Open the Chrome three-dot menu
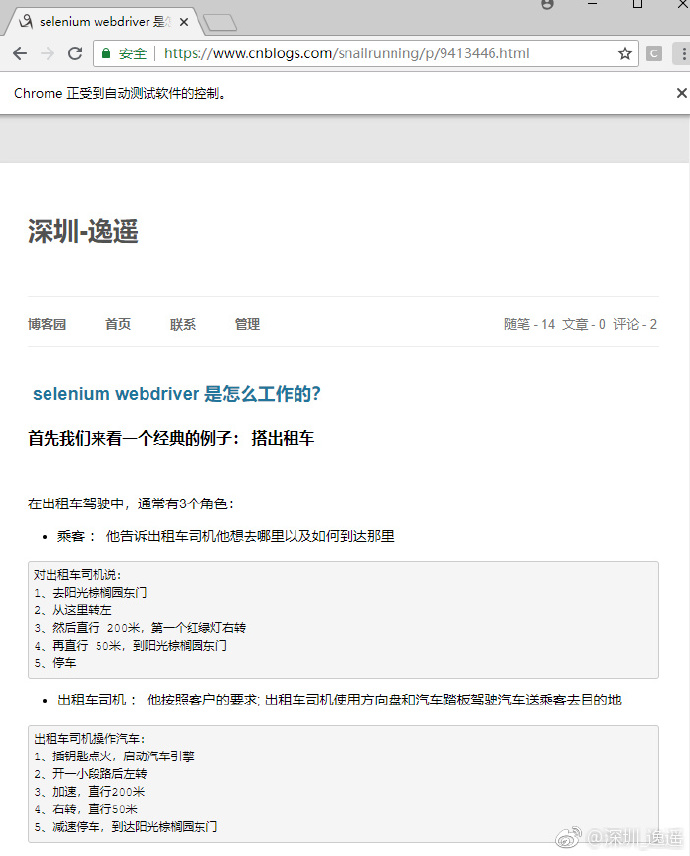Viewport: 690px width, 856px height. coord(683,54)
